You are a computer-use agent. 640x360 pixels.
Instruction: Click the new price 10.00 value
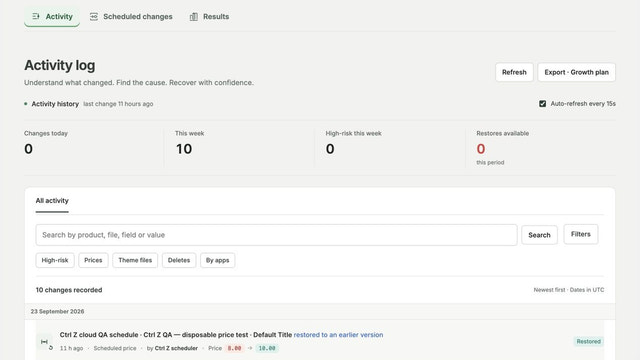(267, 349)
